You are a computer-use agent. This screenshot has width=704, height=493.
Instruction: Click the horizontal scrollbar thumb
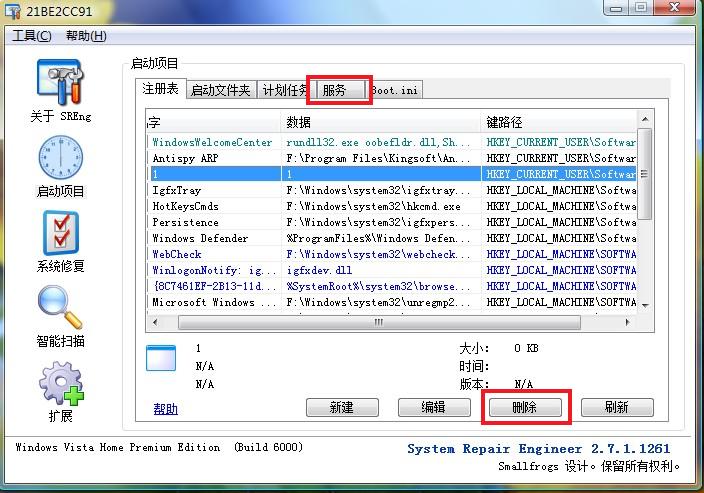[x=379, y=322]
